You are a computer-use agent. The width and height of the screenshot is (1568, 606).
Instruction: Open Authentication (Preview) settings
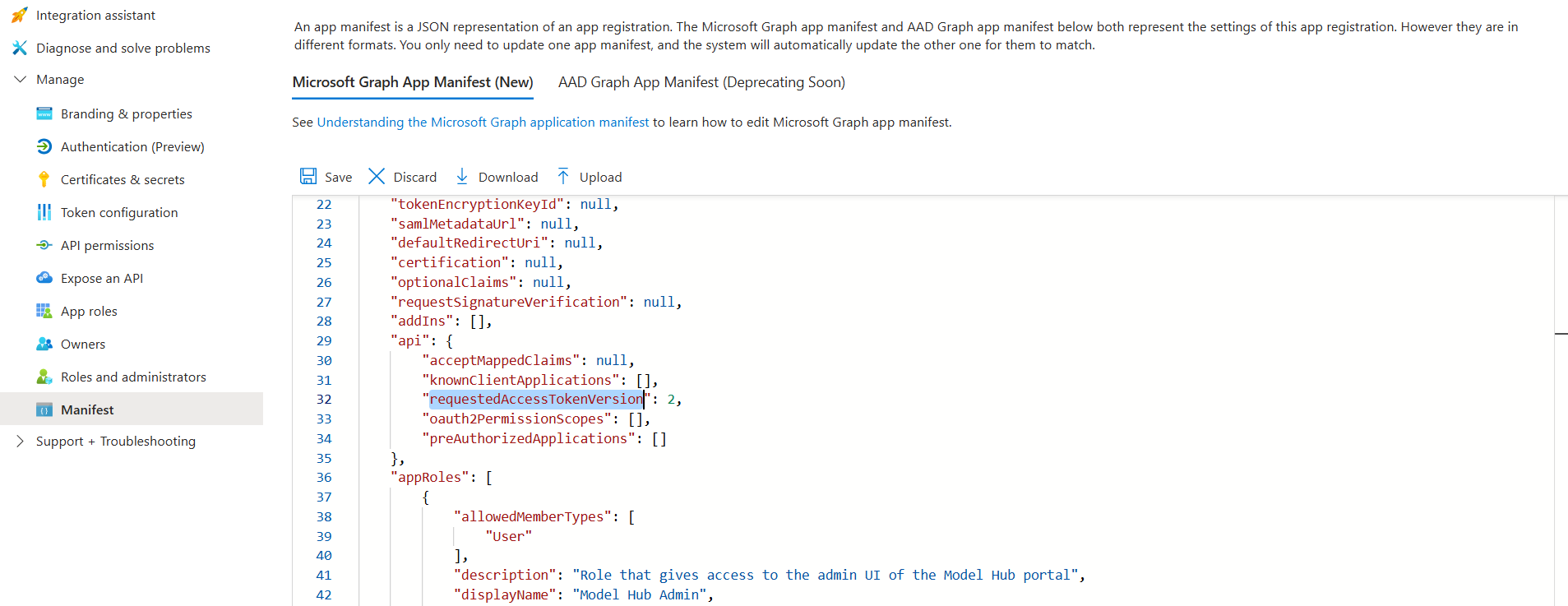coord(132,147)
